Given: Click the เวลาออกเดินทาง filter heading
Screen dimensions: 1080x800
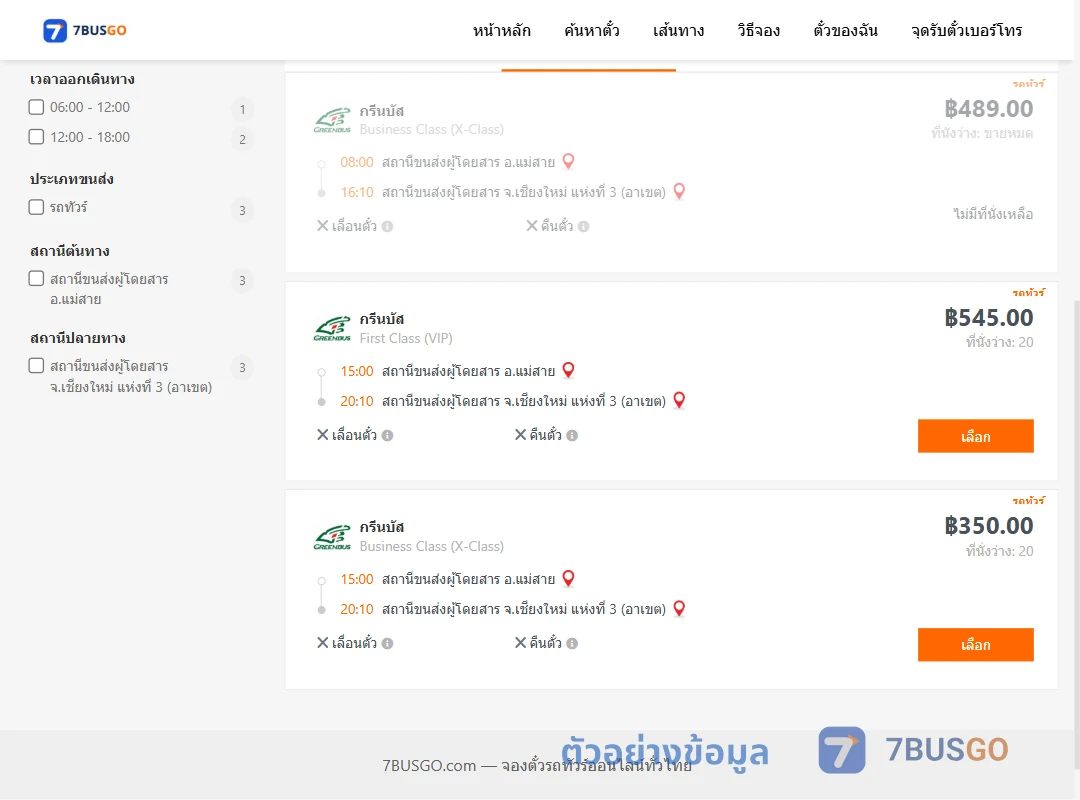Looking at the screenshot, I should click(82, 79).
